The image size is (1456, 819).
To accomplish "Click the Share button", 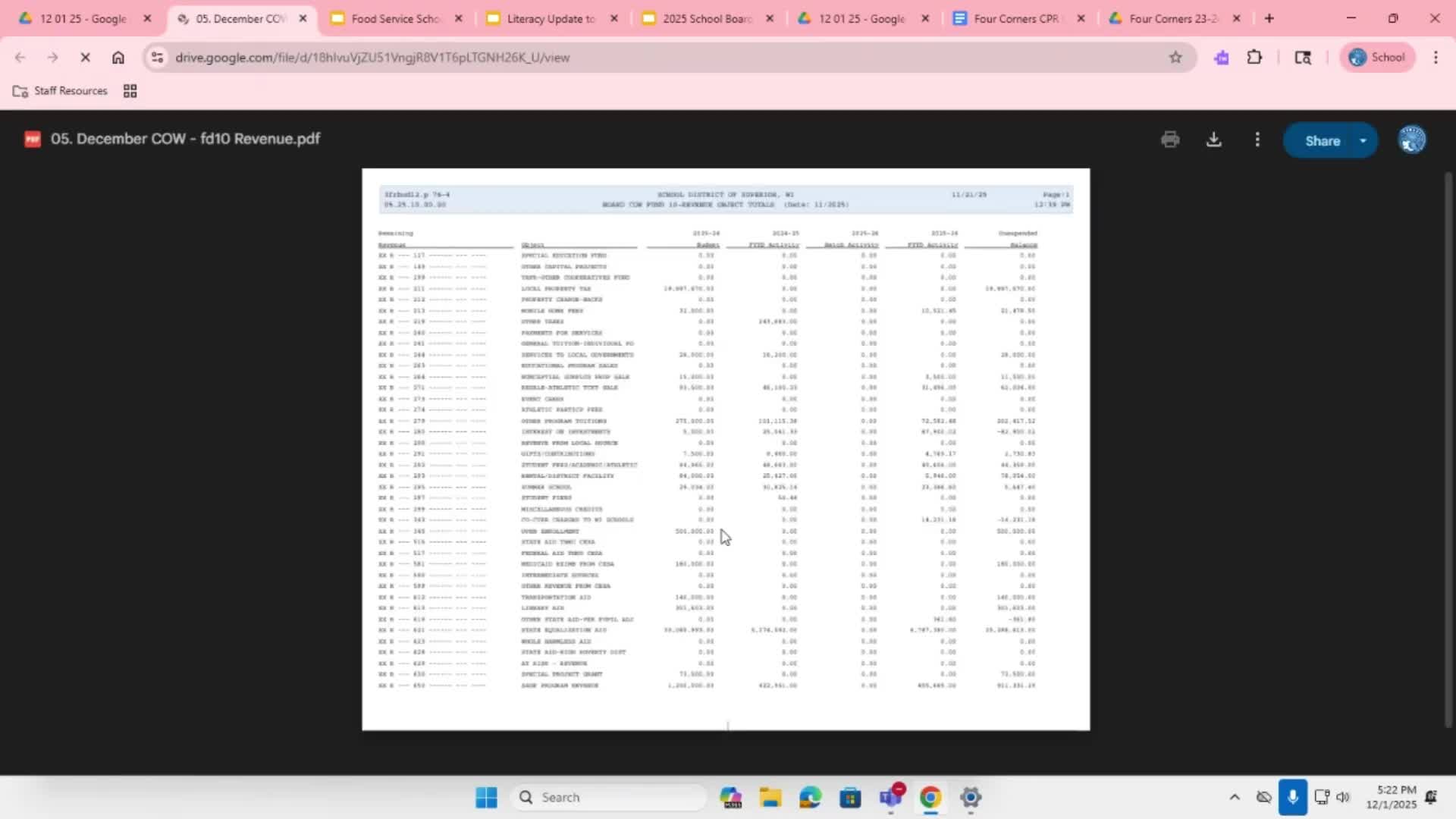I will click(1323, 140).
